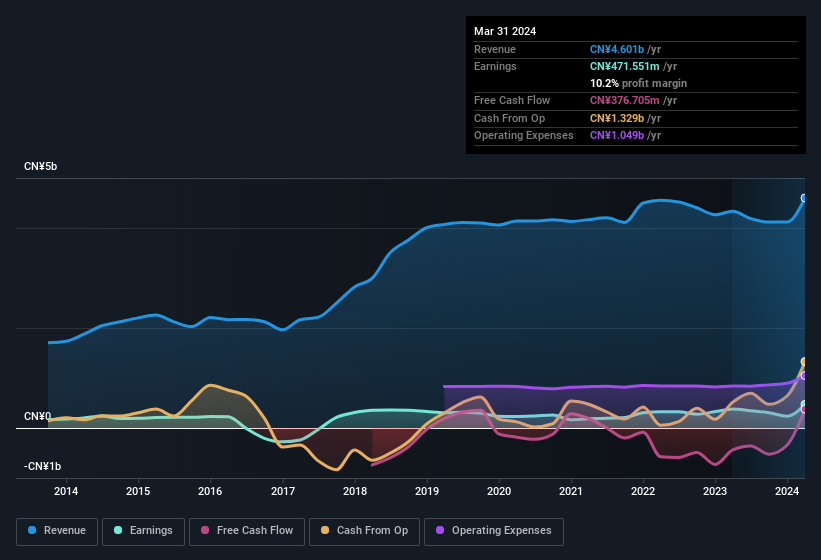Click the Revenue endpoint marker on chart
821x560 pixels.
click(804, 198)
